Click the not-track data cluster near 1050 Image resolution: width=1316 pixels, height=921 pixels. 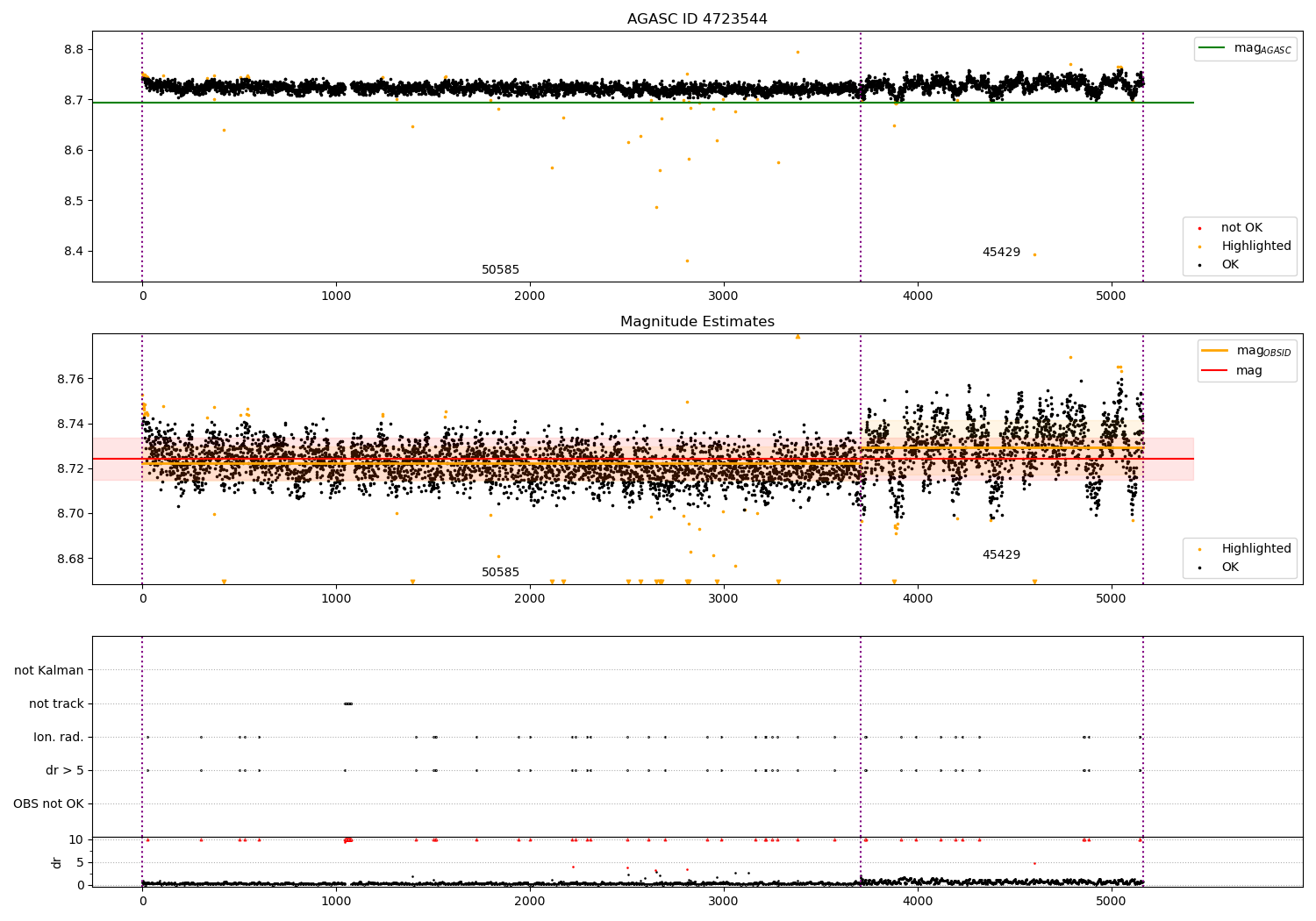348,703
